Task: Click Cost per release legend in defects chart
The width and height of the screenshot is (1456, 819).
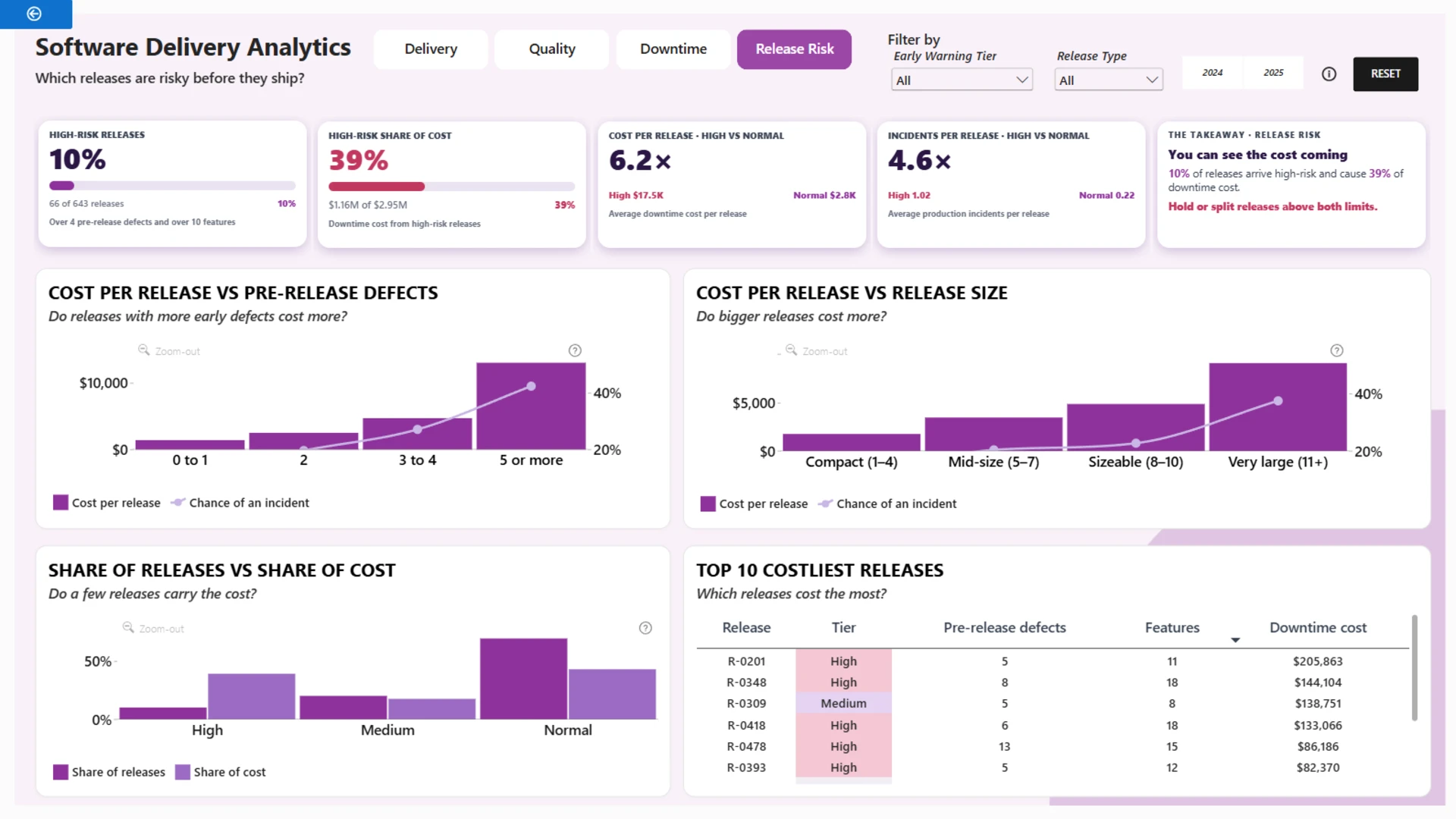Action: tap(107, 503)
